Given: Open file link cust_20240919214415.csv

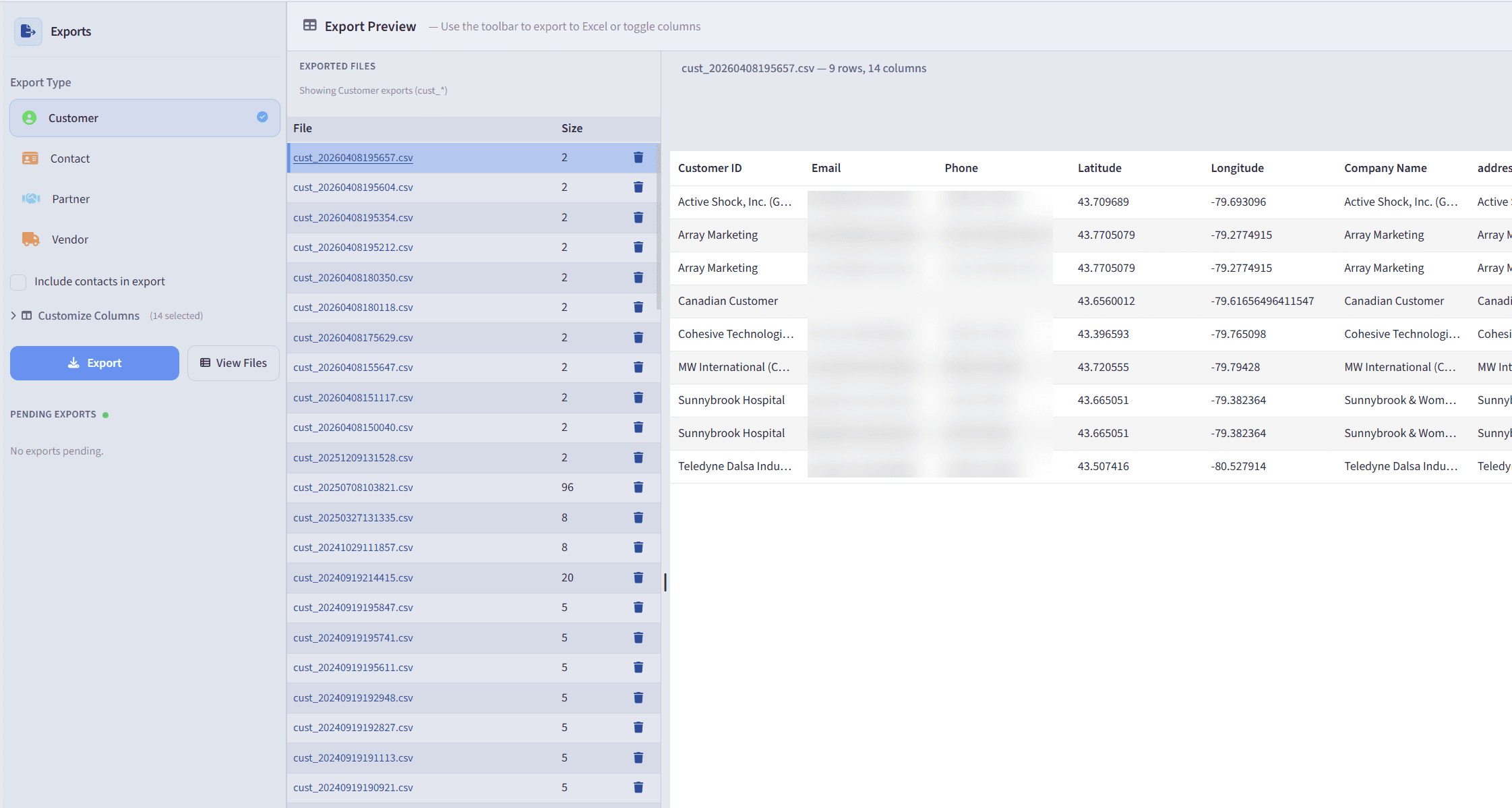Looking at the screenshot, I should [353, 577].
